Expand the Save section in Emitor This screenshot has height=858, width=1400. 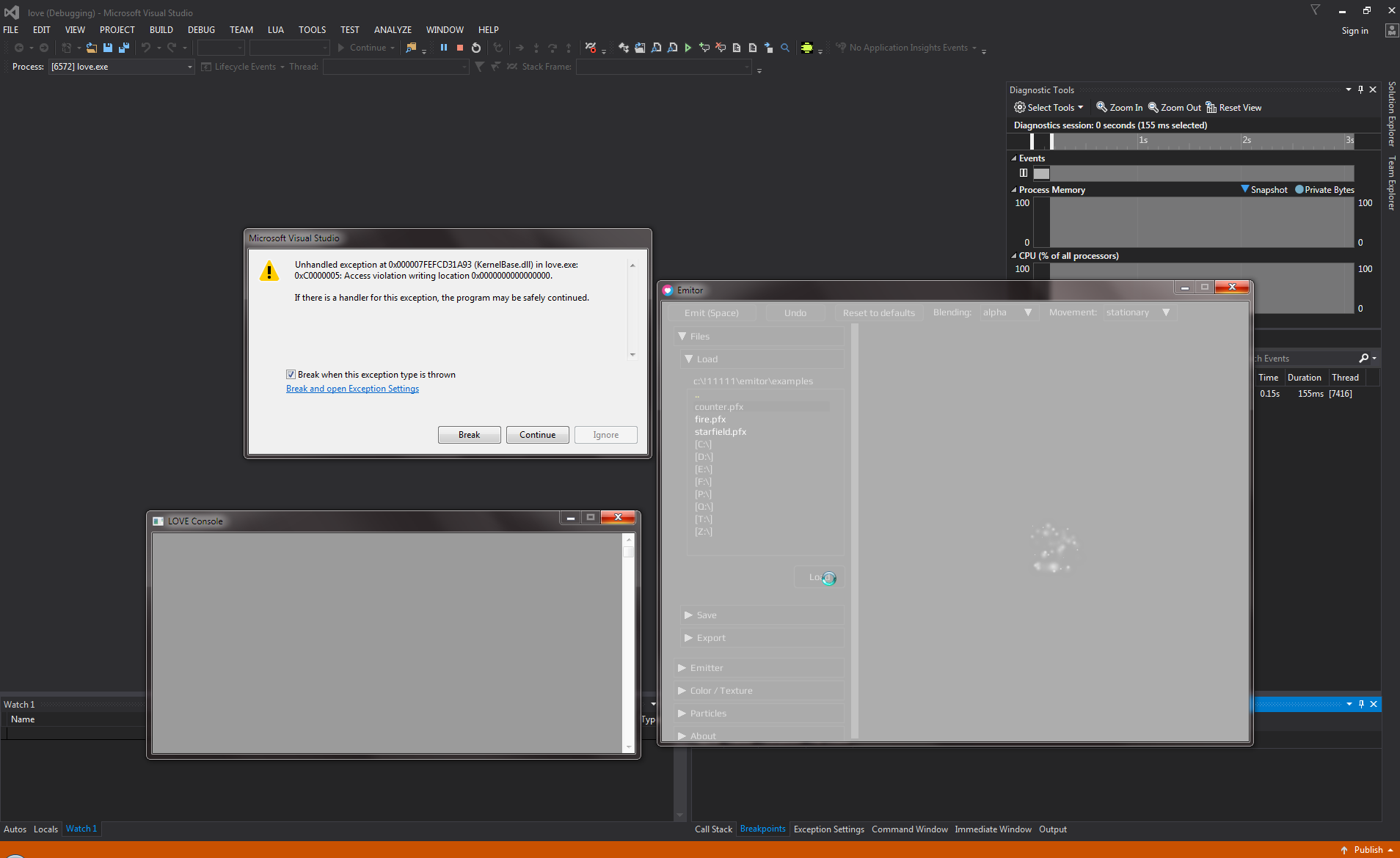[x=762, y=615]
